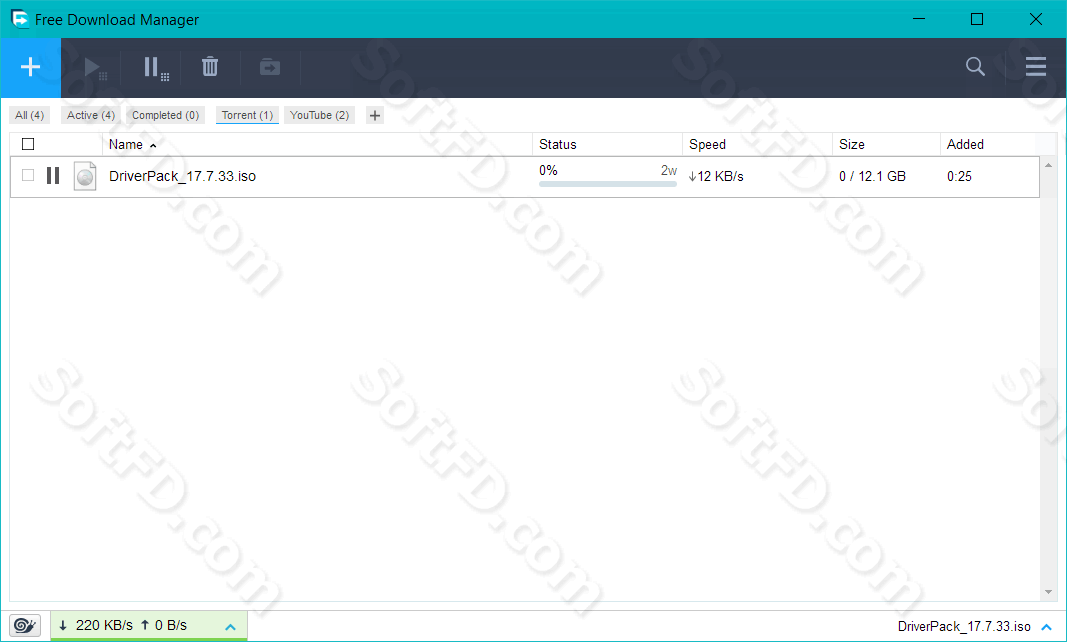The width and height of the screenshot is (1067, 642).
Task: Expand the DriverPack_17.7.33.iso details panel chevron
Action: [1047, 626]
